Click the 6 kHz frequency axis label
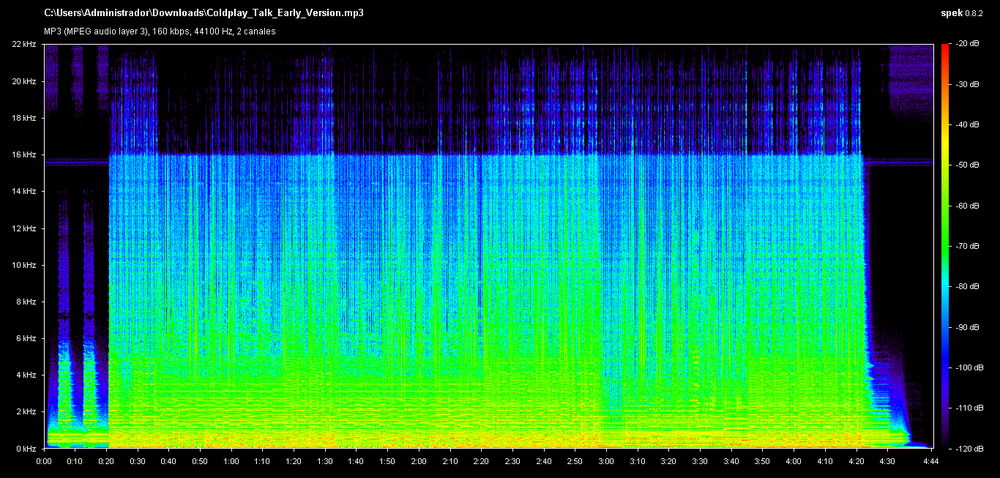This screenshot has height=478, width=1000. coord(26,338)
